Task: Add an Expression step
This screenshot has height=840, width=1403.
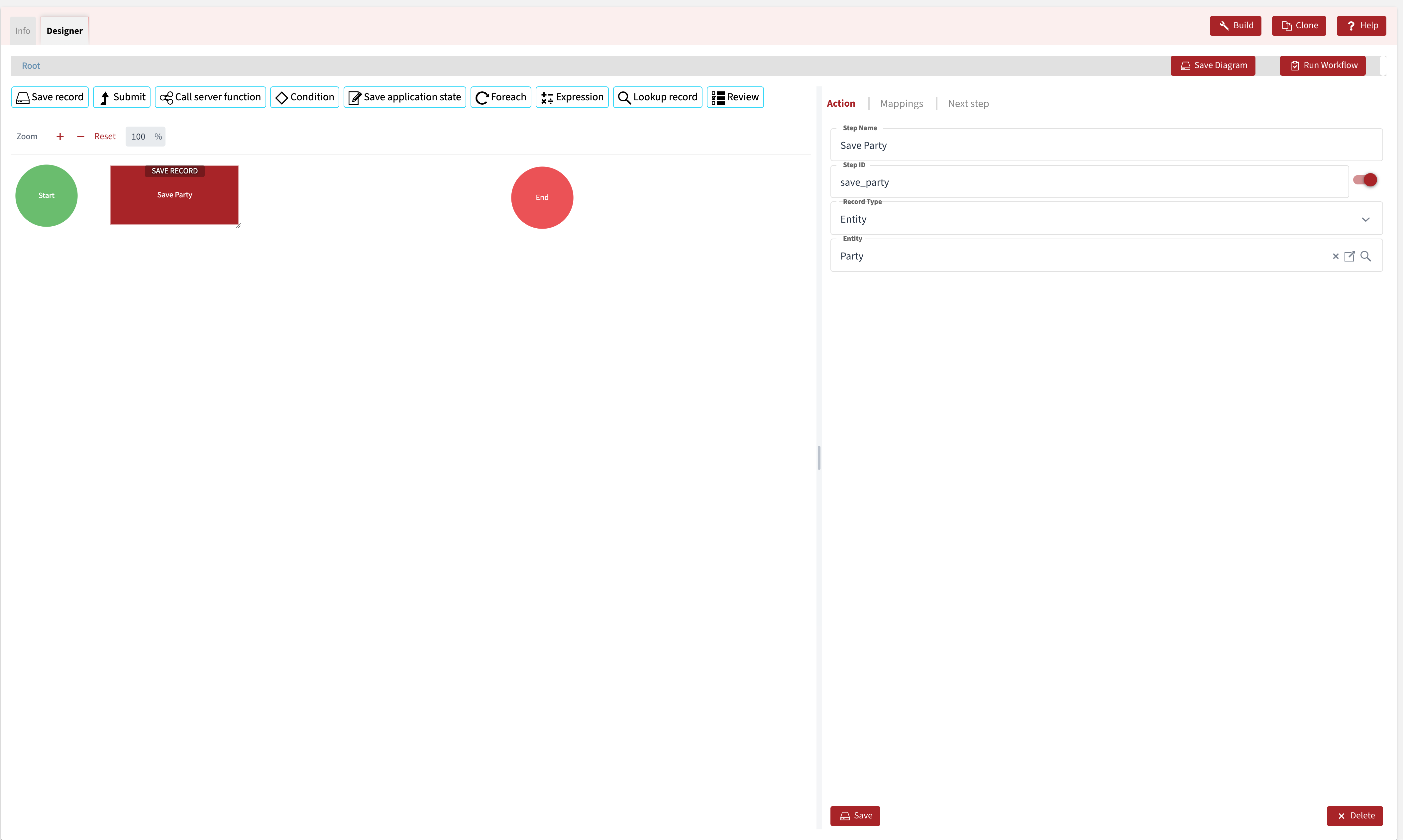Action: [572, 97]
